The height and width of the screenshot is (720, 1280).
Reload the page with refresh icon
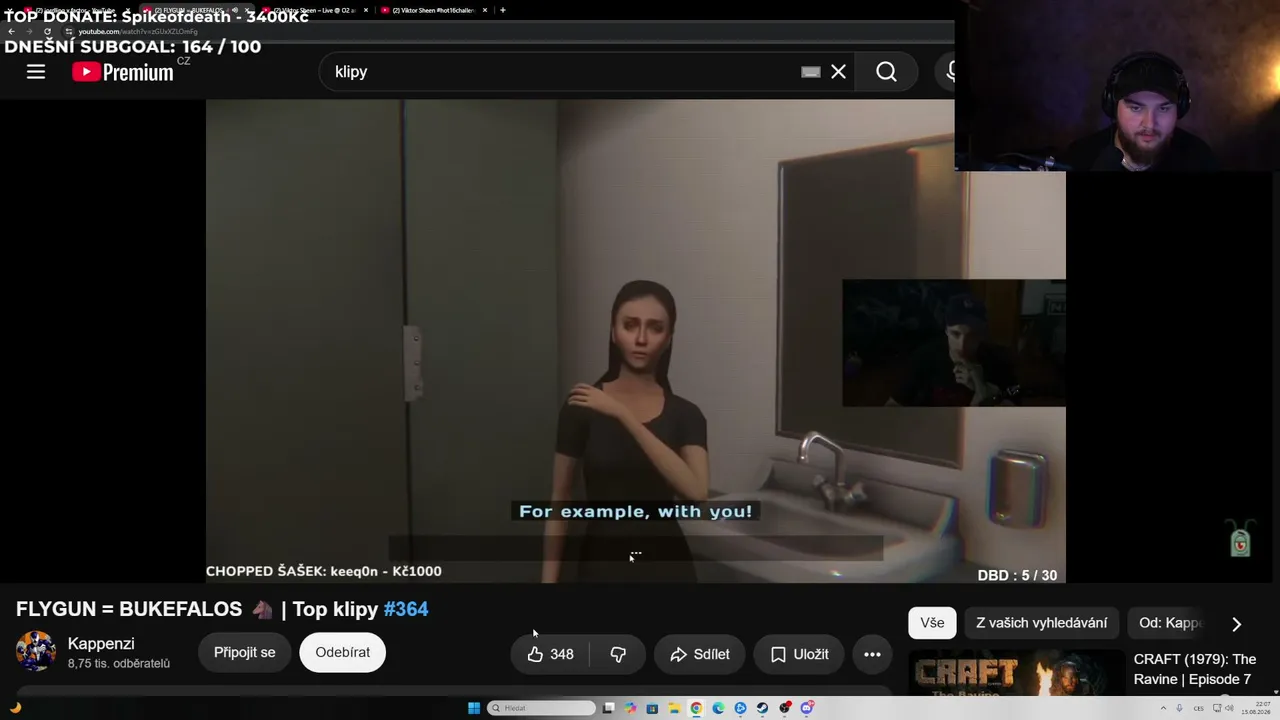click(47, 31)
